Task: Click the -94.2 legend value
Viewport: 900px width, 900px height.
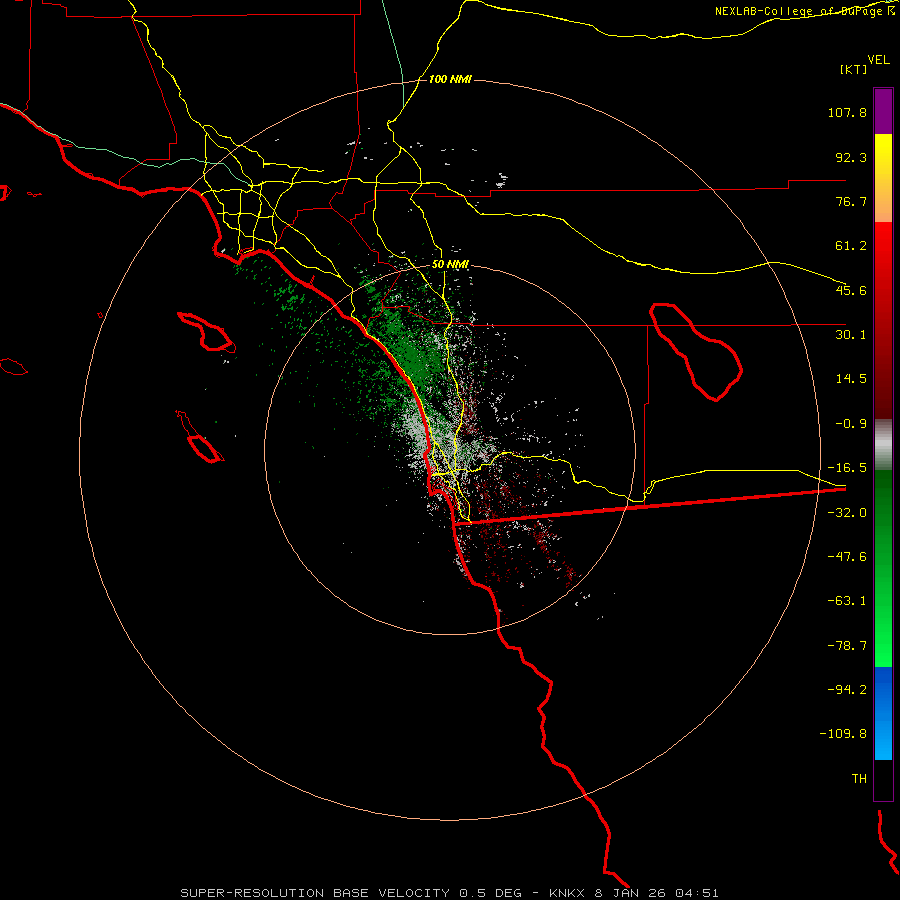Action: [847, 690]
